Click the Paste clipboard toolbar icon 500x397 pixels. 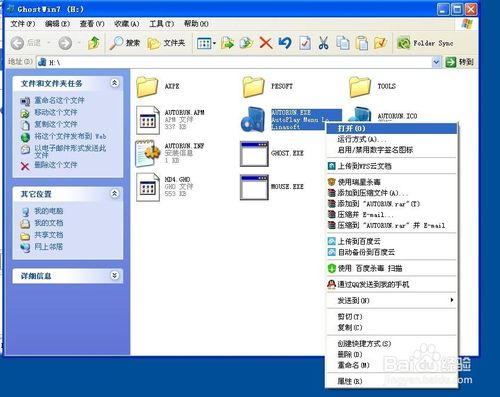pos(362,43)
